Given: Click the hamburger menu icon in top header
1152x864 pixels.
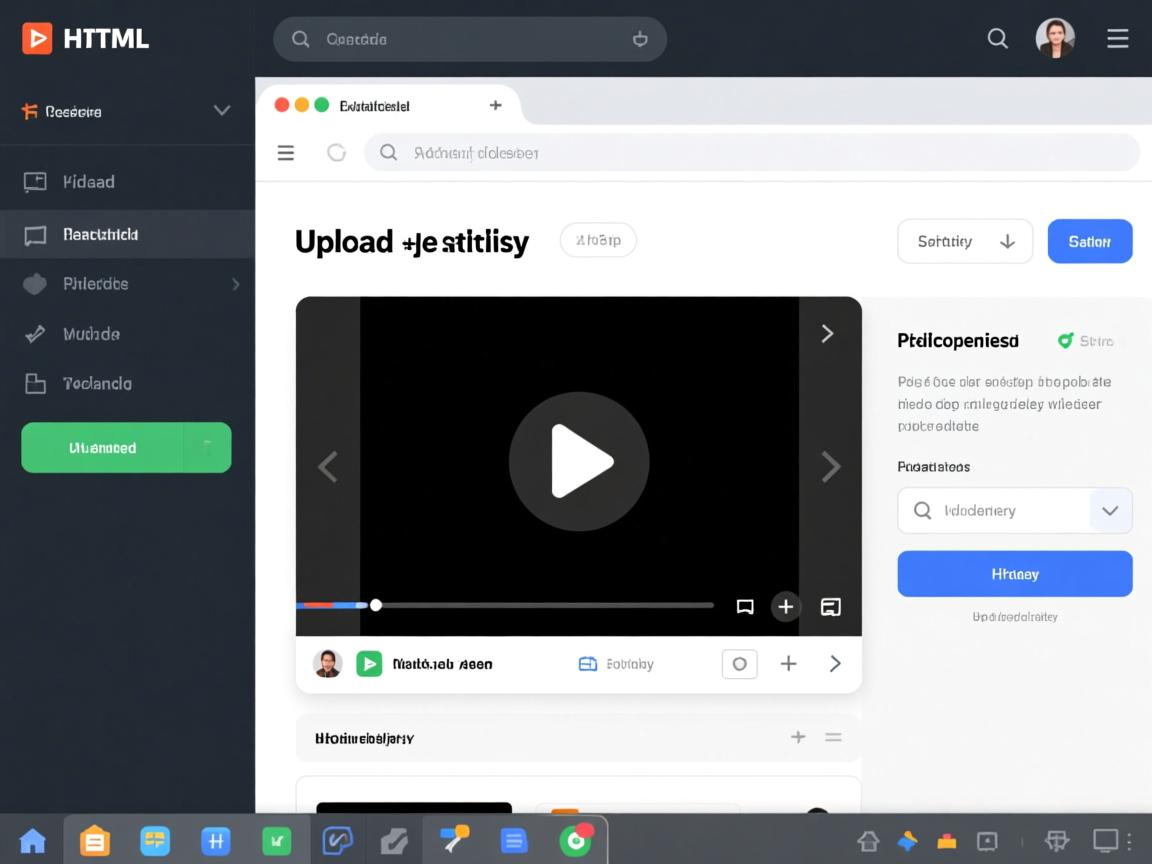Looking at the screenshot, I should (x=1117, y=39).
